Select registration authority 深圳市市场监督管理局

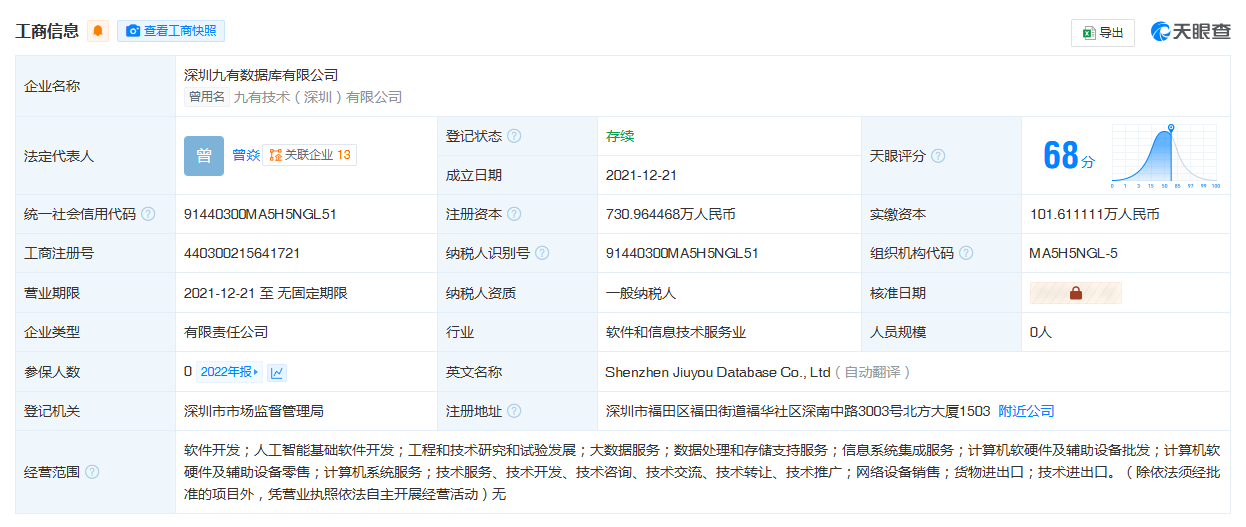point(254,411)
